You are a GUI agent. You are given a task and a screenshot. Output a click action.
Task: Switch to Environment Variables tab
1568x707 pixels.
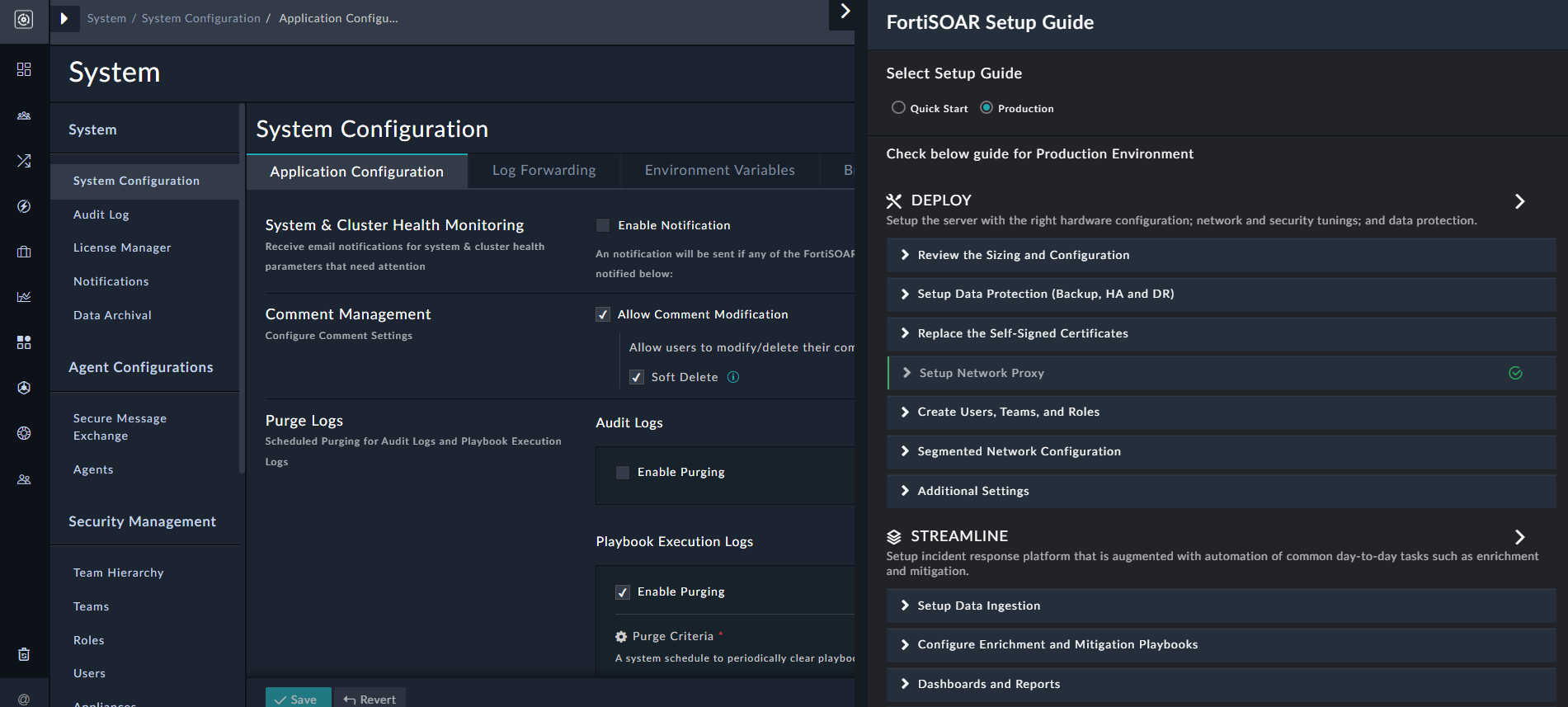(x=720, y=171)
